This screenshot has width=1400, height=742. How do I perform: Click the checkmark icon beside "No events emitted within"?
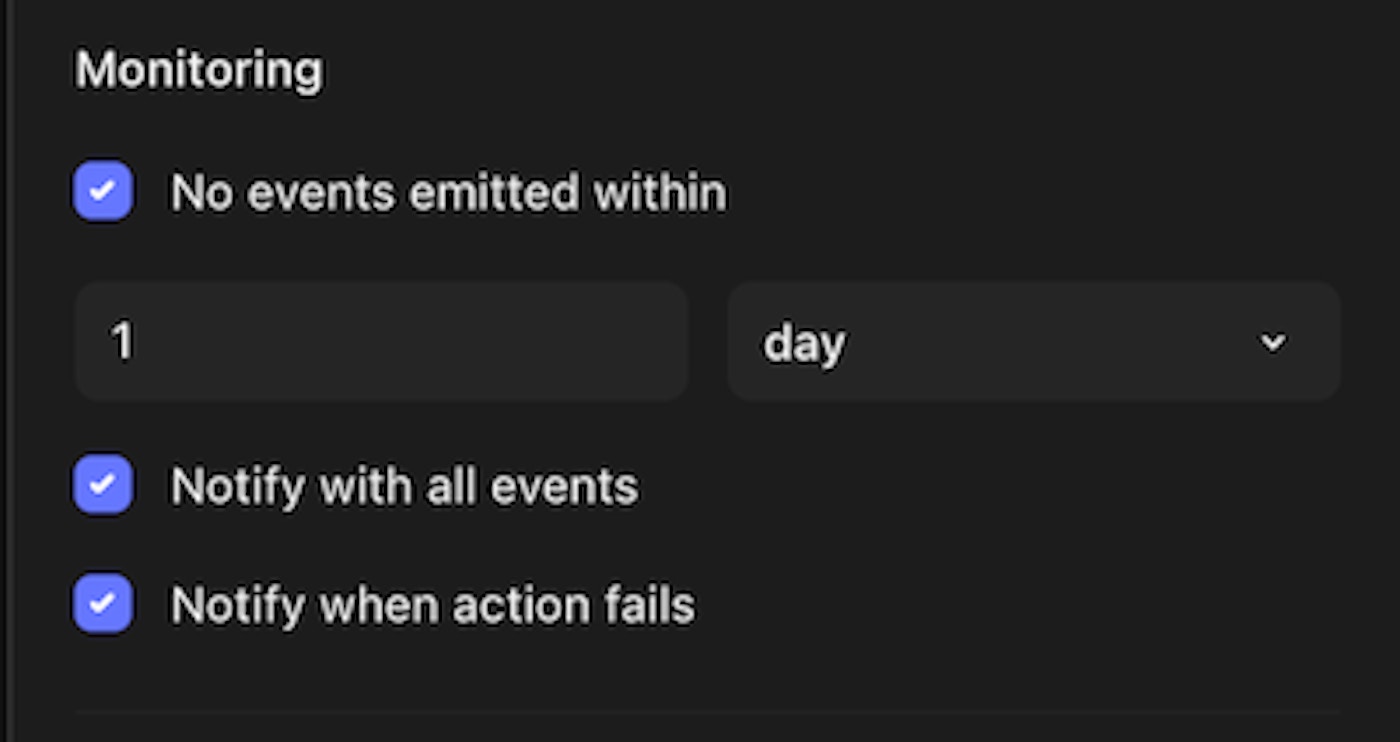[x=103, y=191]
